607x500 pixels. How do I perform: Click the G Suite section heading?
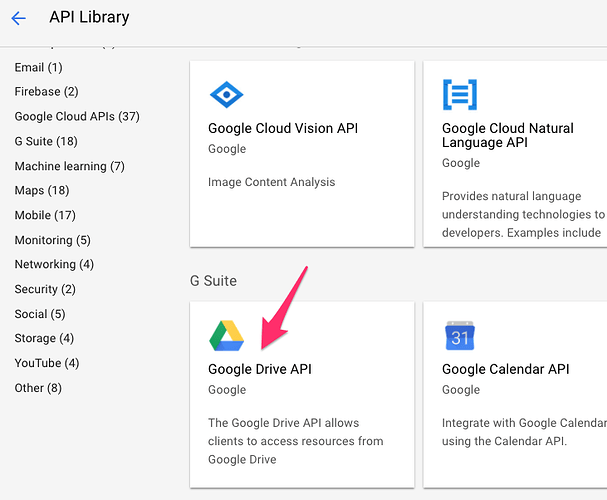click(213, 281)
